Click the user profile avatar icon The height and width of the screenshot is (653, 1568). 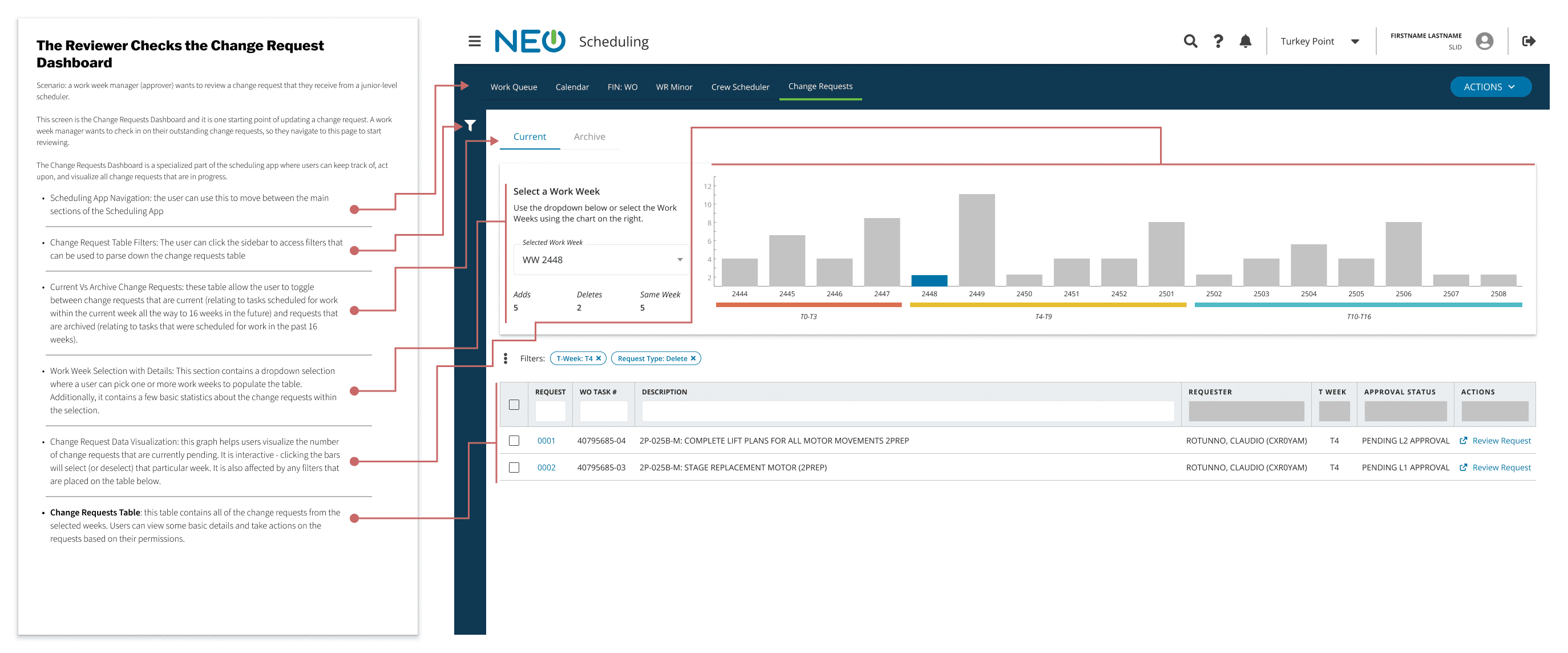coord(1484,42)
